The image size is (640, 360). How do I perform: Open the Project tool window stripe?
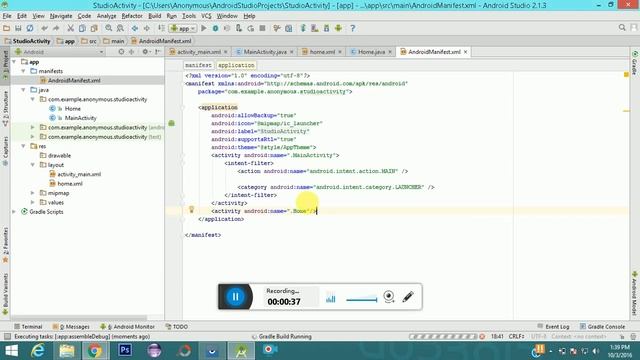pyautogui.click(x=5, y=64)
